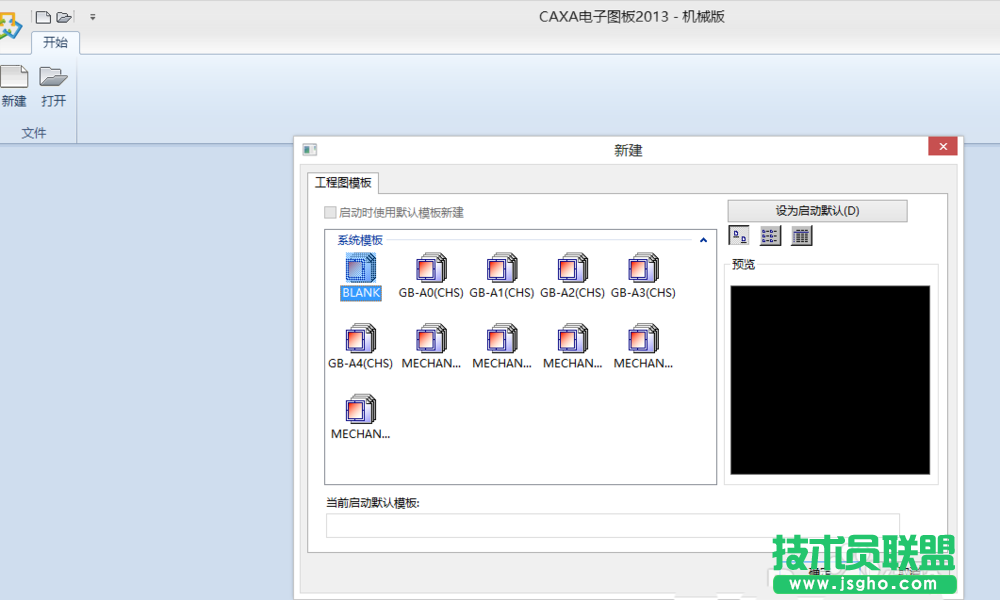
Task: Switch to the 开始 ribbon tab
Action: [56, 43]
